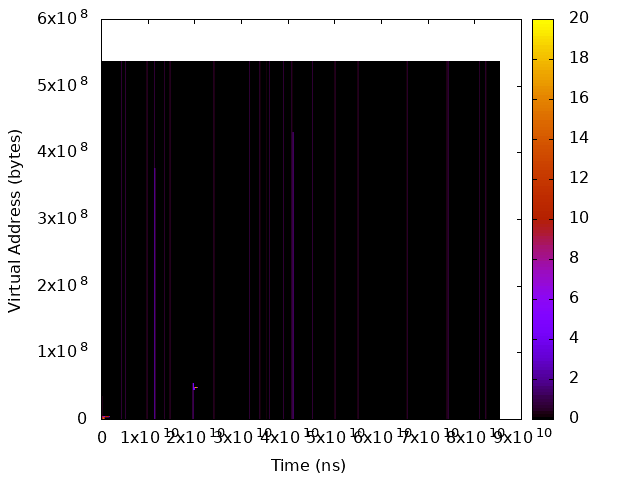Click the "Time (ns)" x-axis title

pos(308,465)
